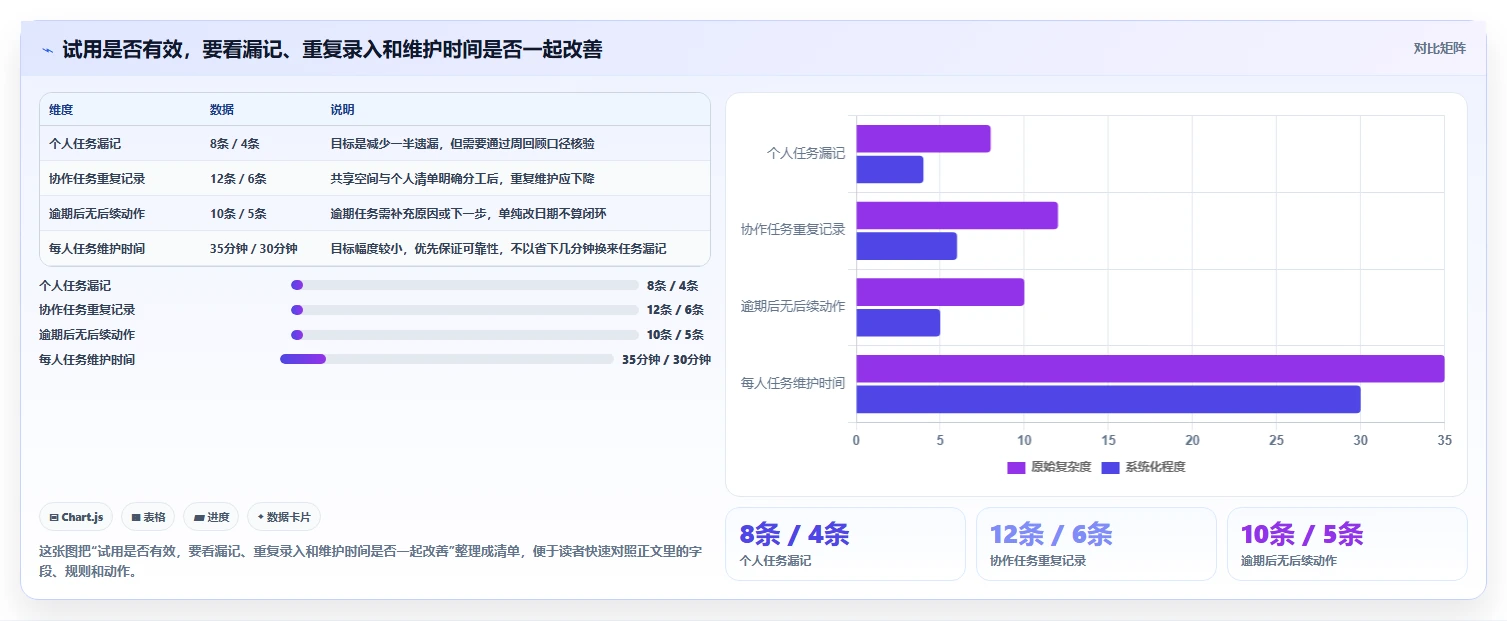Click the caption paragraph starting 这张图把
The height and width of the screenshot is (621, 1507).
pyautogui.click(x=370, y=561)
